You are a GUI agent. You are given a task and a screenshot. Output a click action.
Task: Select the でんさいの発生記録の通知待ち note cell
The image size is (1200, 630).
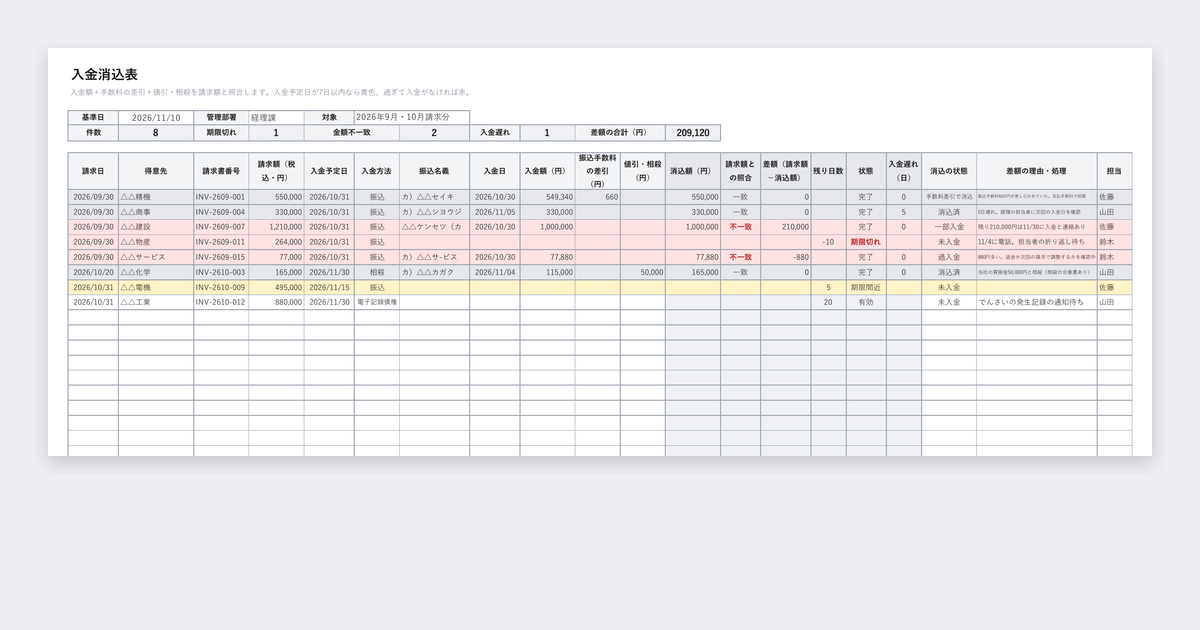pos(1036,302)
